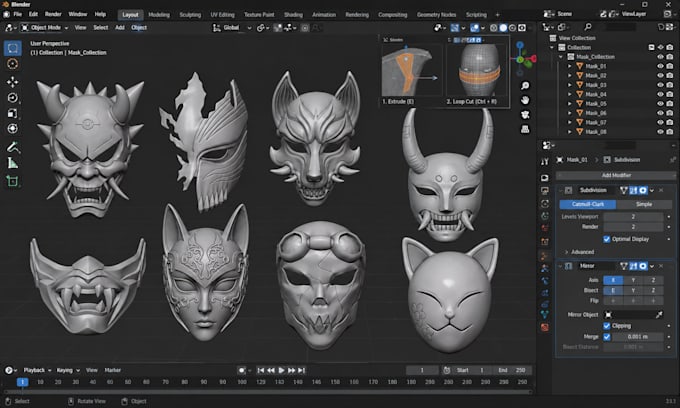Open the Output properties tab
The height and width of the screenshot is (408, 680).
tap(545, 191)
